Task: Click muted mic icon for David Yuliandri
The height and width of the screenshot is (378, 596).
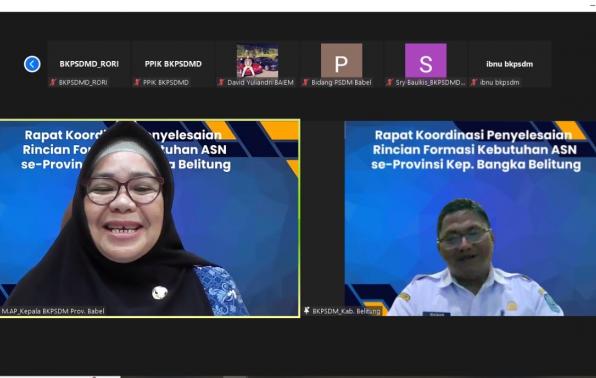Action: click(221, 82)
